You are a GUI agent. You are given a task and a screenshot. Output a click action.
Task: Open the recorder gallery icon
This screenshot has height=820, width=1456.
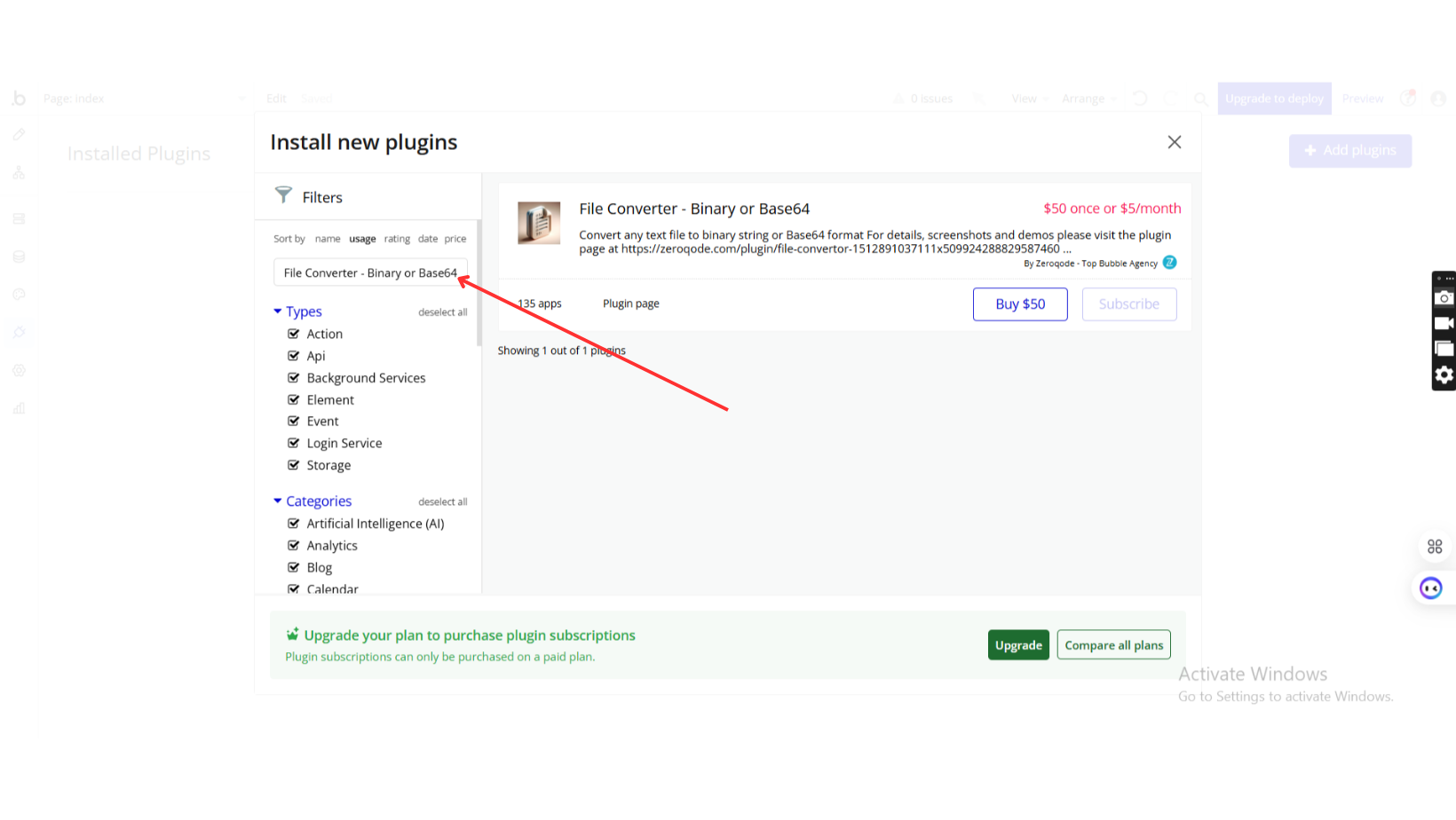tap(1444, 349)
